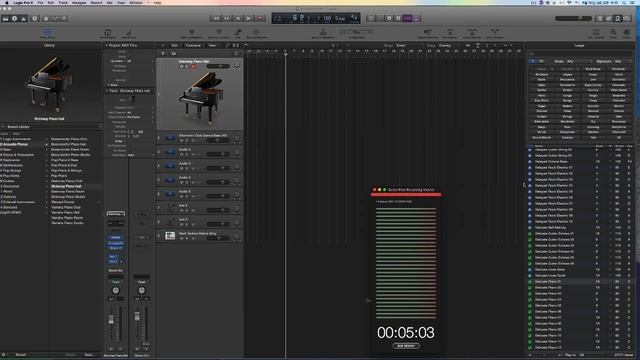
Task: Click the Audio 5 track waveform icon
Action: click(170, 194)
